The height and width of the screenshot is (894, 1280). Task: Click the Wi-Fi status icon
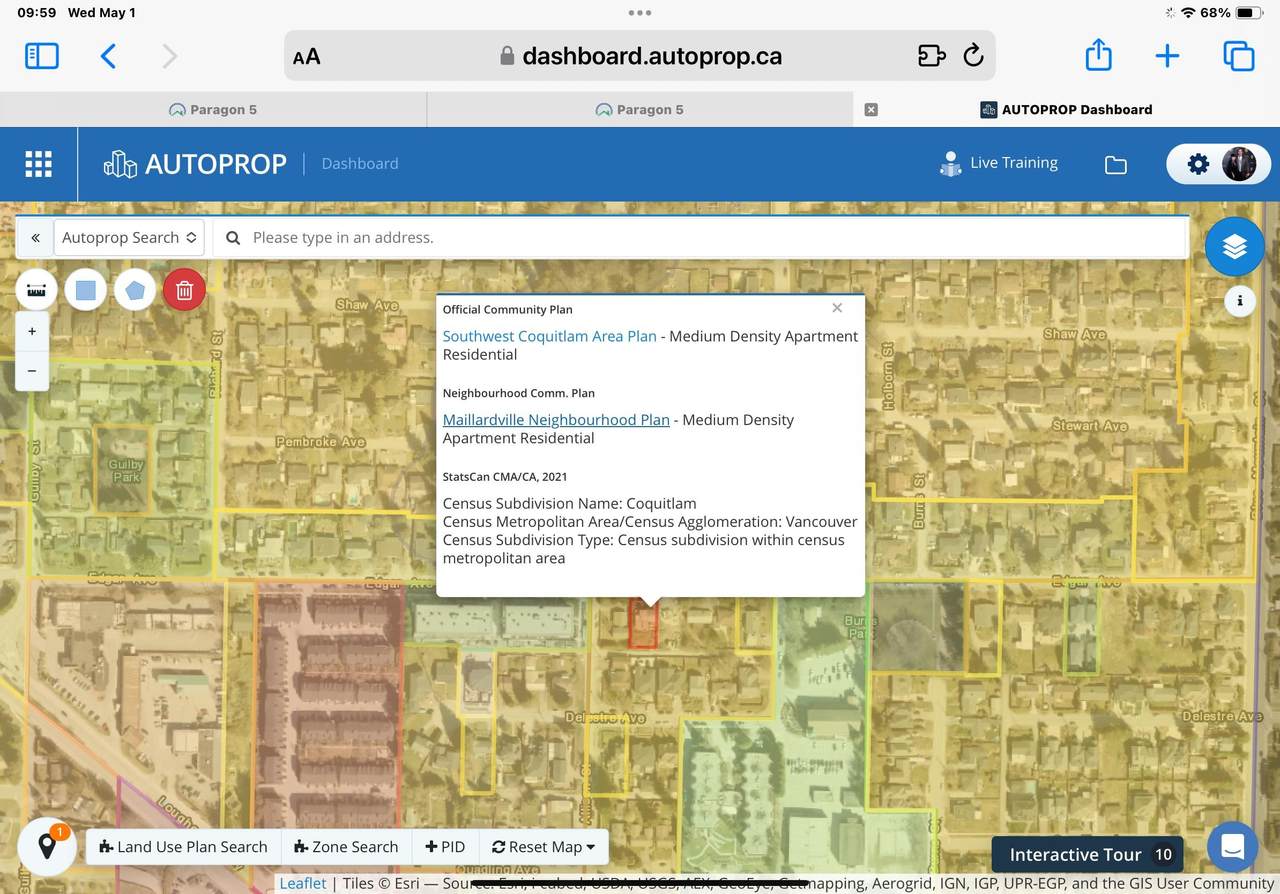[1188, 13]
